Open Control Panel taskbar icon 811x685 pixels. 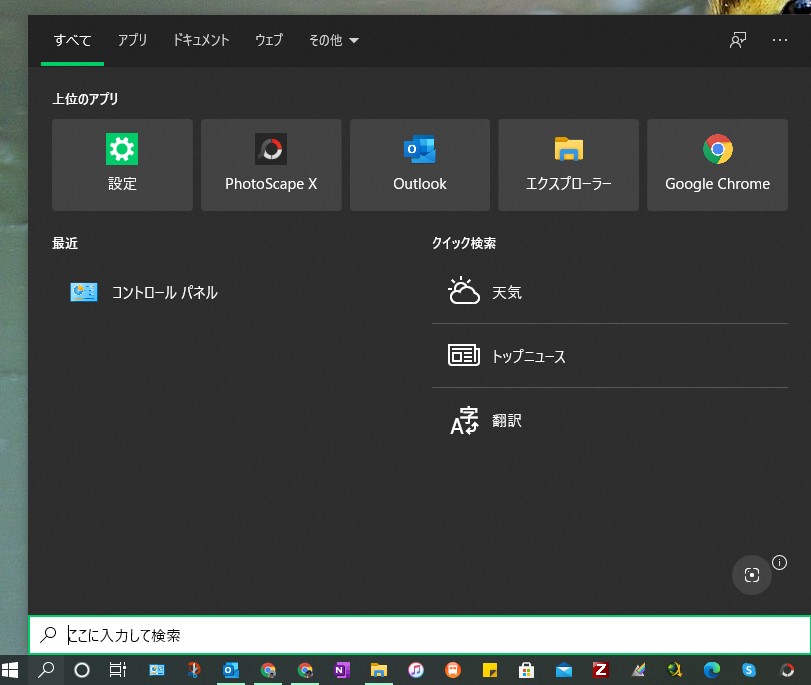(157, 670)
